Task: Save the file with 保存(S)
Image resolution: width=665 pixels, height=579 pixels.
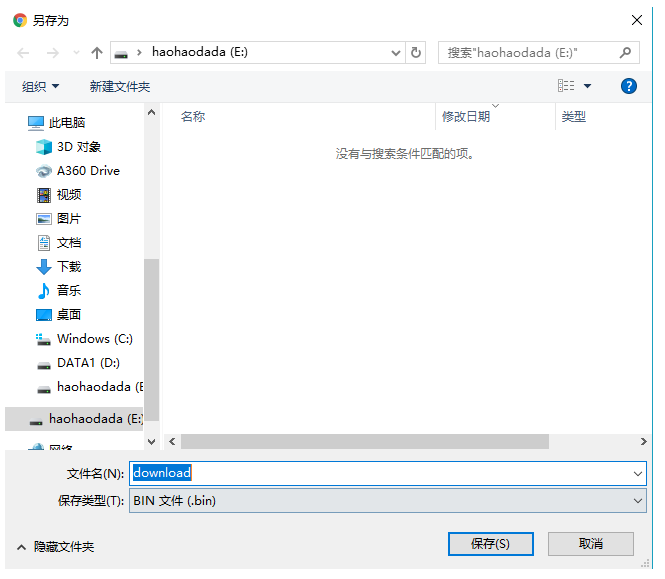Action: pos(491,544)
